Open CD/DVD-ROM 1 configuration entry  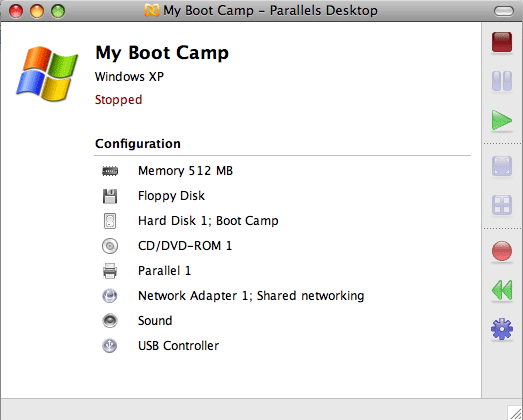185,246
